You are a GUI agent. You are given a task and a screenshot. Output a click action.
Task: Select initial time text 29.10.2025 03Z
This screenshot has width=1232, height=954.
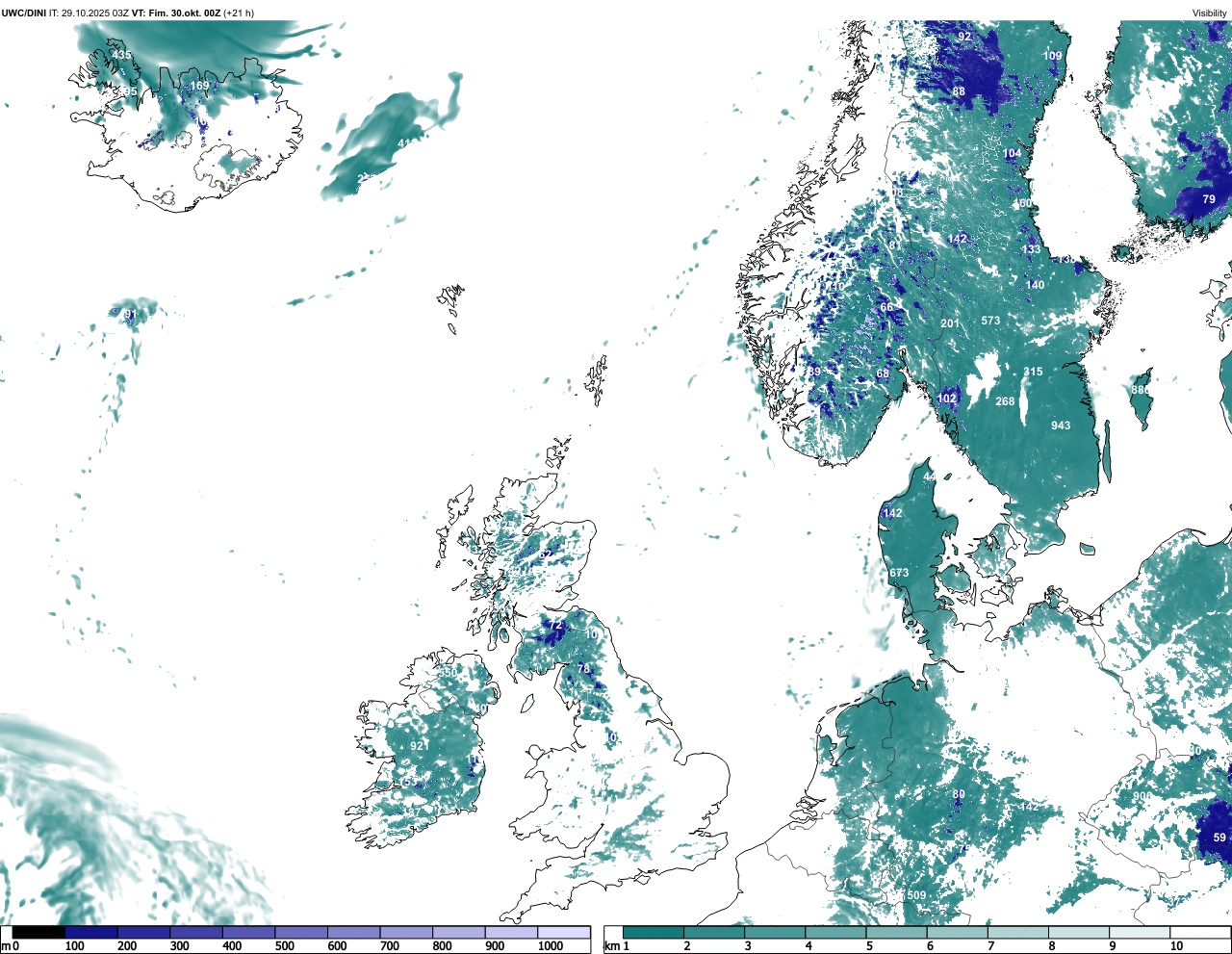tap(95, 13)
